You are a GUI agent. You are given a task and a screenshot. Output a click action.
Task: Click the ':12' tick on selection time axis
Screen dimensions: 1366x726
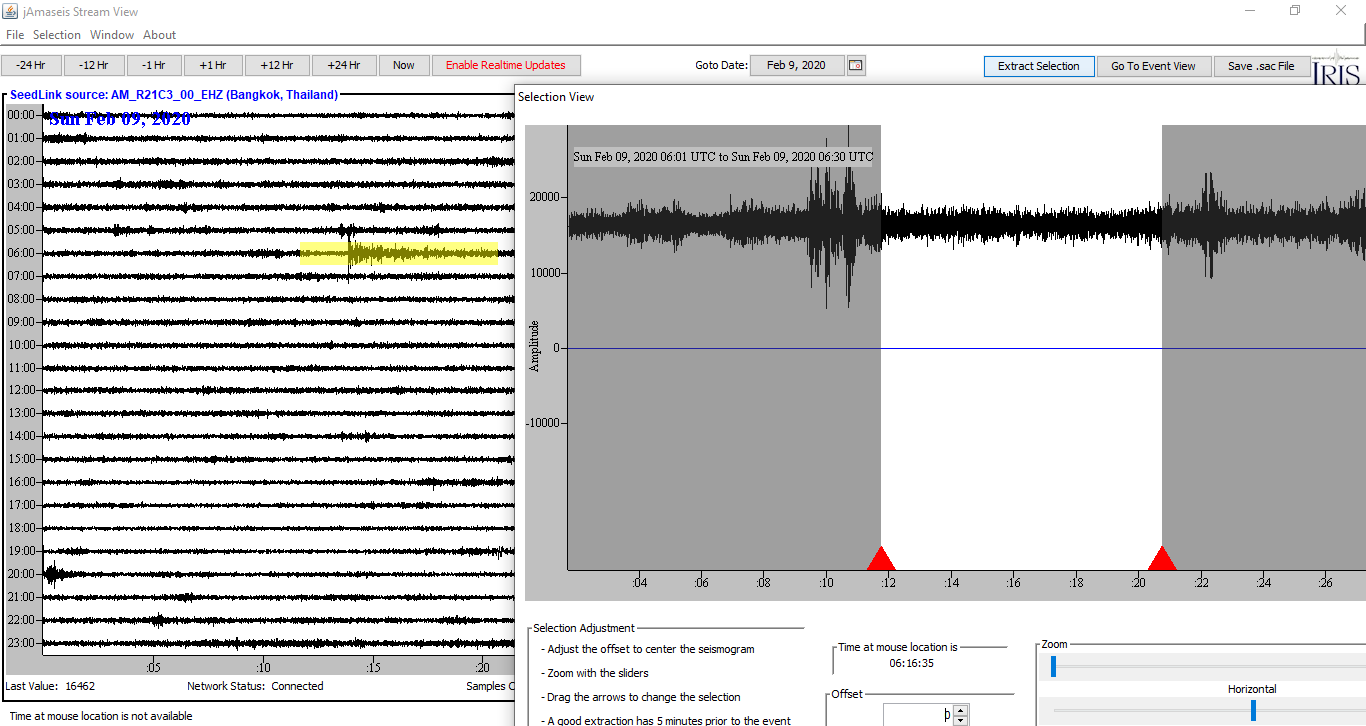click(x=888, y=583)
